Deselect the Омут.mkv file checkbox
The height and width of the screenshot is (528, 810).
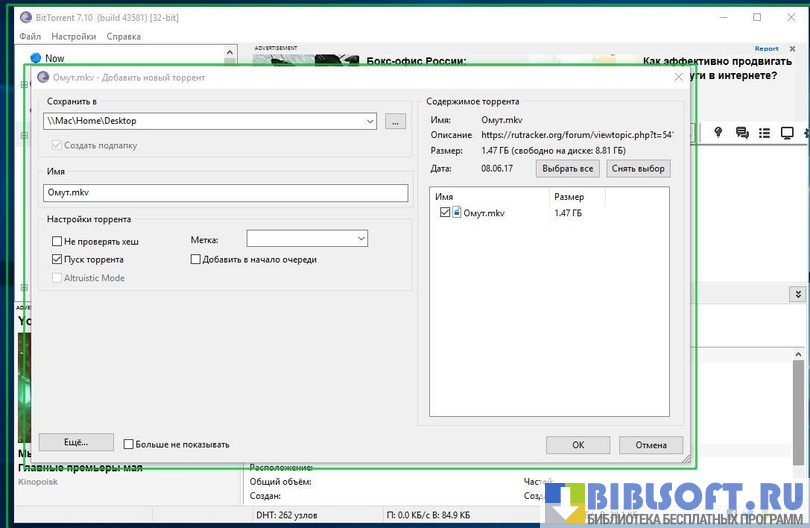click(445, 213)
